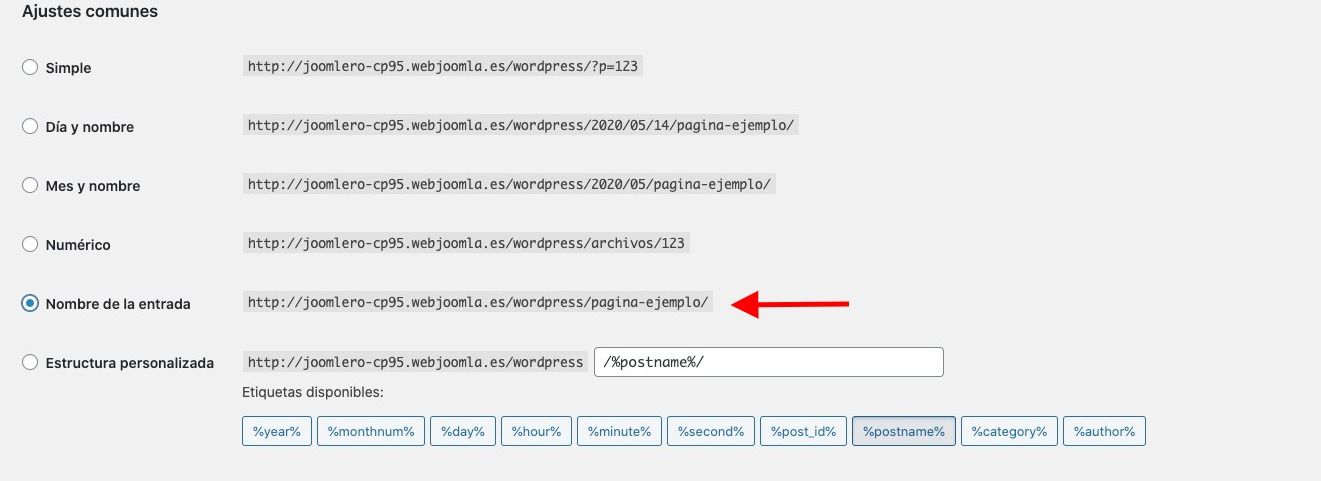Click the Etiquetas disponibles label

click(313, 393)
